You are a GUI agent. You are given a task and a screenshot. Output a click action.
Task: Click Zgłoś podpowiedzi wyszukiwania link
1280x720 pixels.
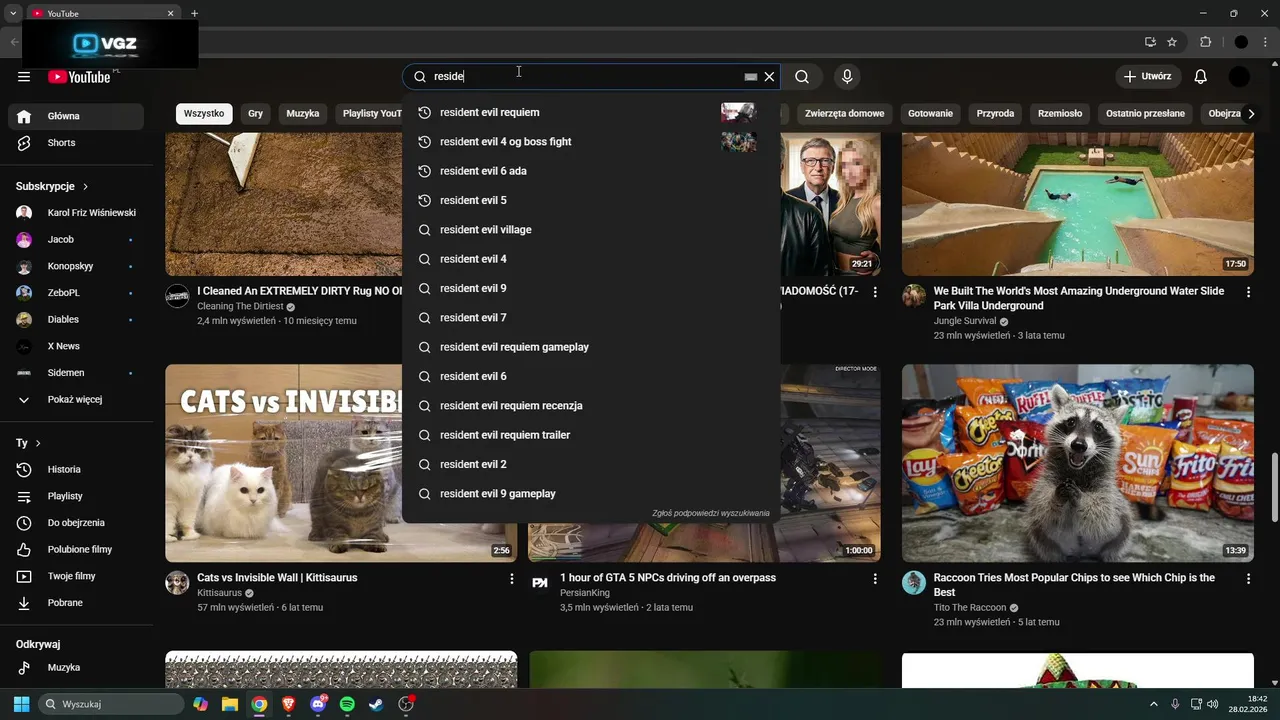[x=711, y=514]
